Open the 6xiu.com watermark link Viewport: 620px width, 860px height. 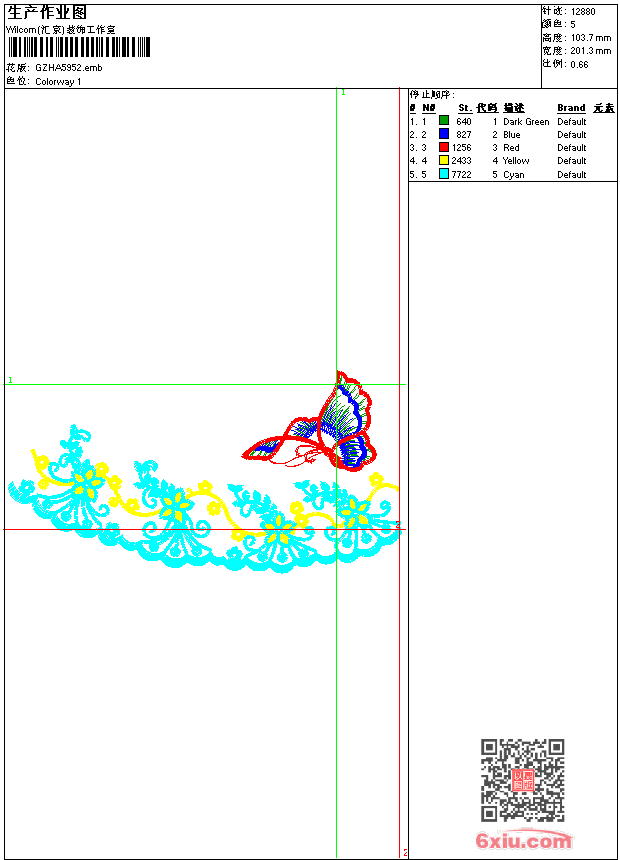click(x=523, y=841)
